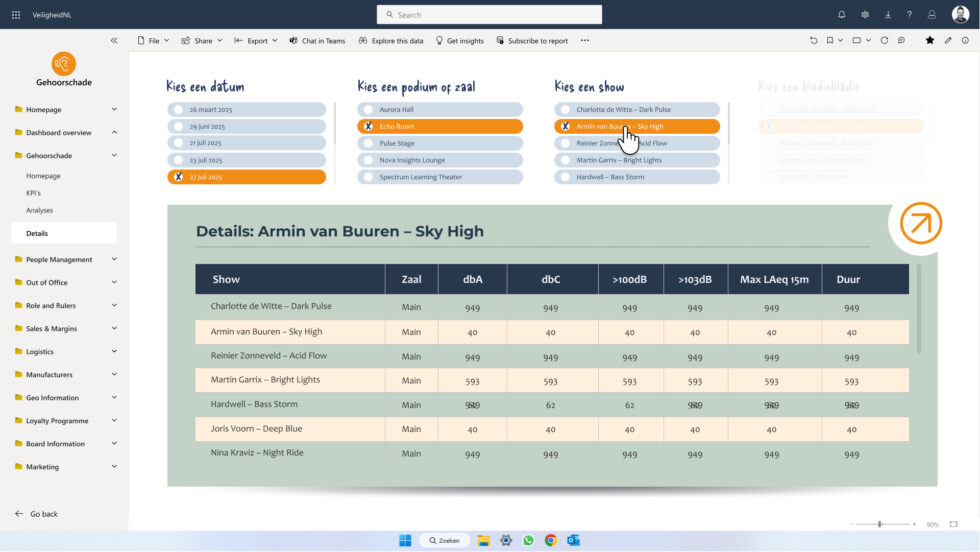
Task: Click the orange arrow navigation icon
Action: click(920, 224)
